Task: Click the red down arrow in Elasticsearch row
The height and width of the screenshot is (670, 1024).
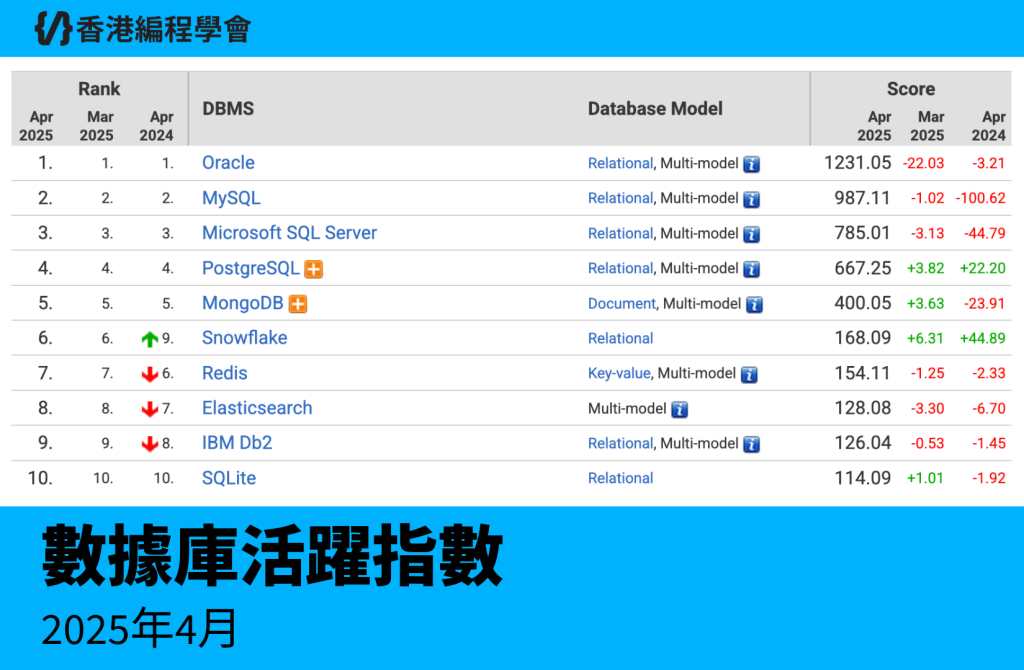Action: click(150, 409)
